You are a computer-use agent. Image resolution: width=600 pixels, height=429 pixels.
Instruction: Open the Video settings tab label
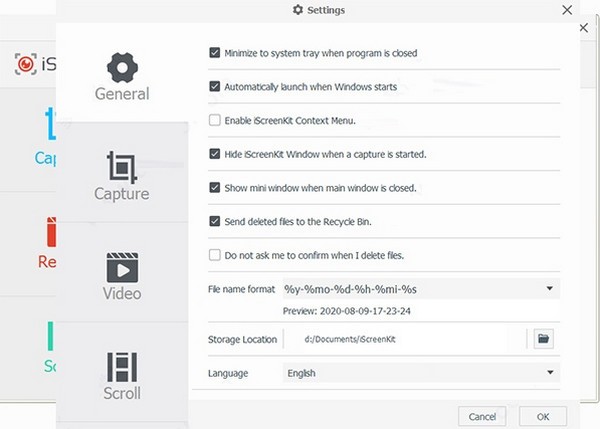point(122,294)
